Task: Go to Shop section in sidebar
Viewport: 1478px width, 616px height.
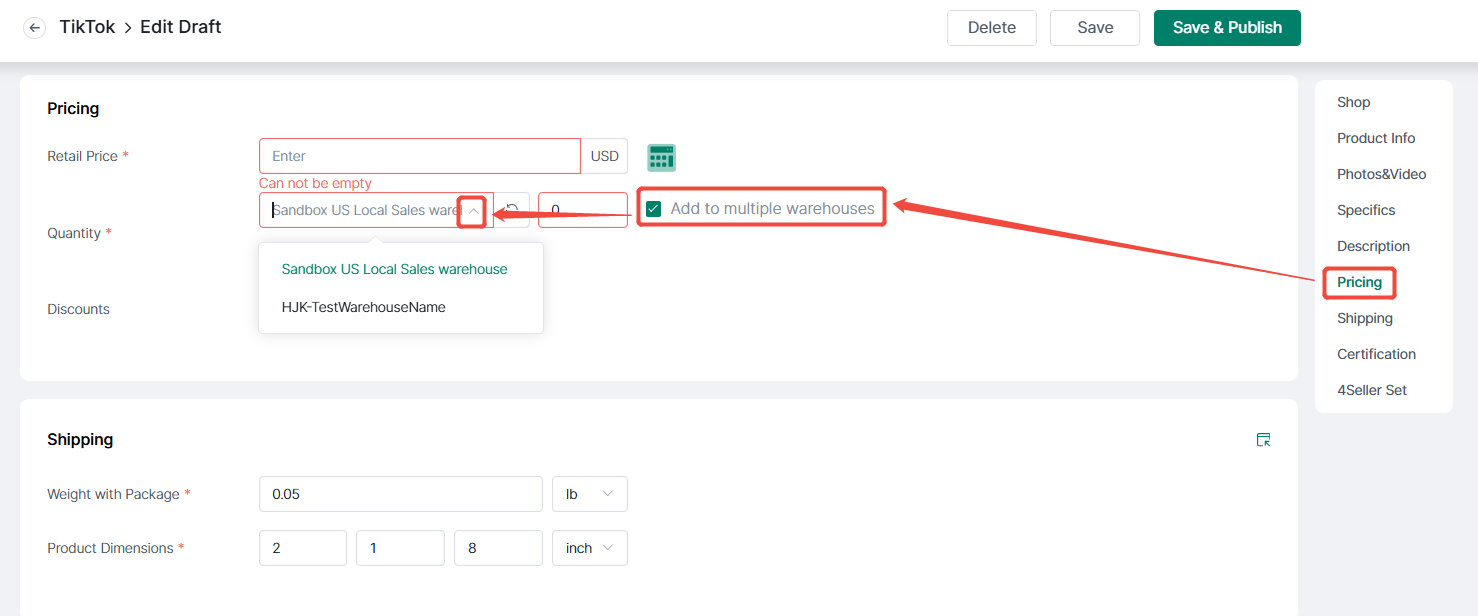Action: (x=1354, y=102)
